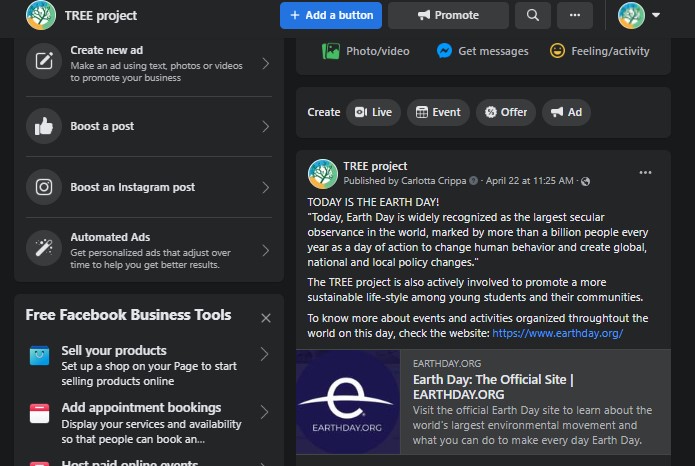
Task: Open Earth Day: The Official Site link title
Action: 493,387
